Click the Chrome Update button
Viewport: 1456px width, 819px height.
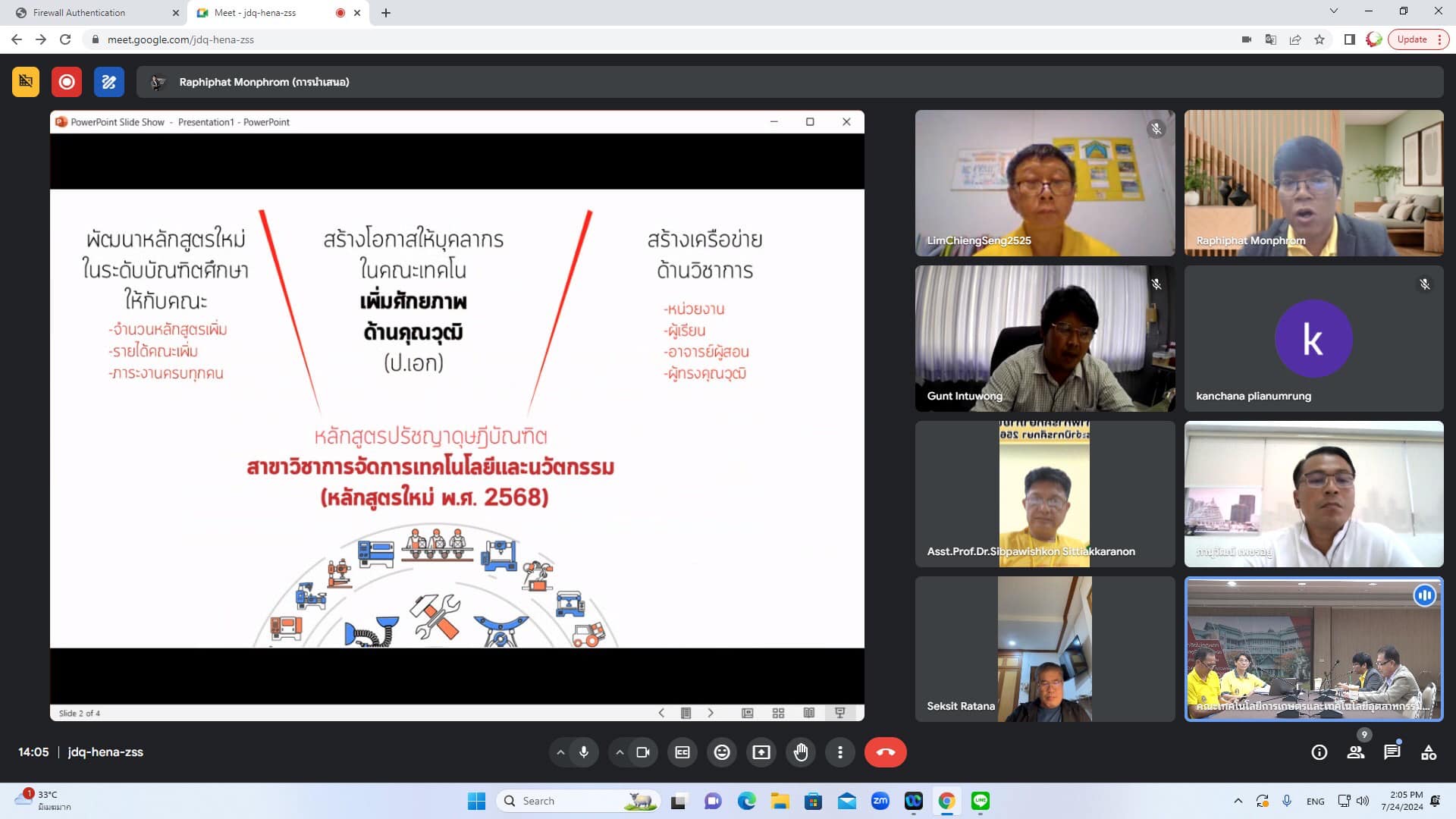tap(1411, 39)
